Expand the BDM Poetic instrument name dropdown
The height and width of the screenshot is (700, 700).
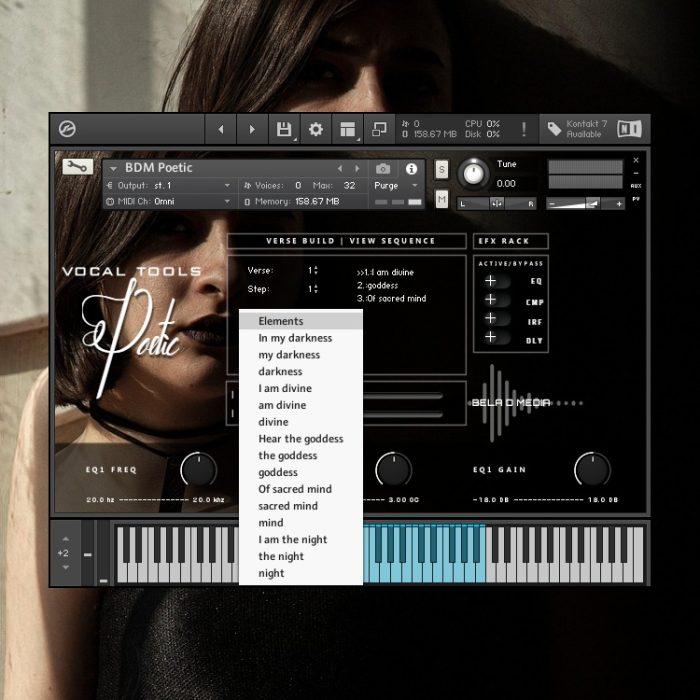click(113, 168)
